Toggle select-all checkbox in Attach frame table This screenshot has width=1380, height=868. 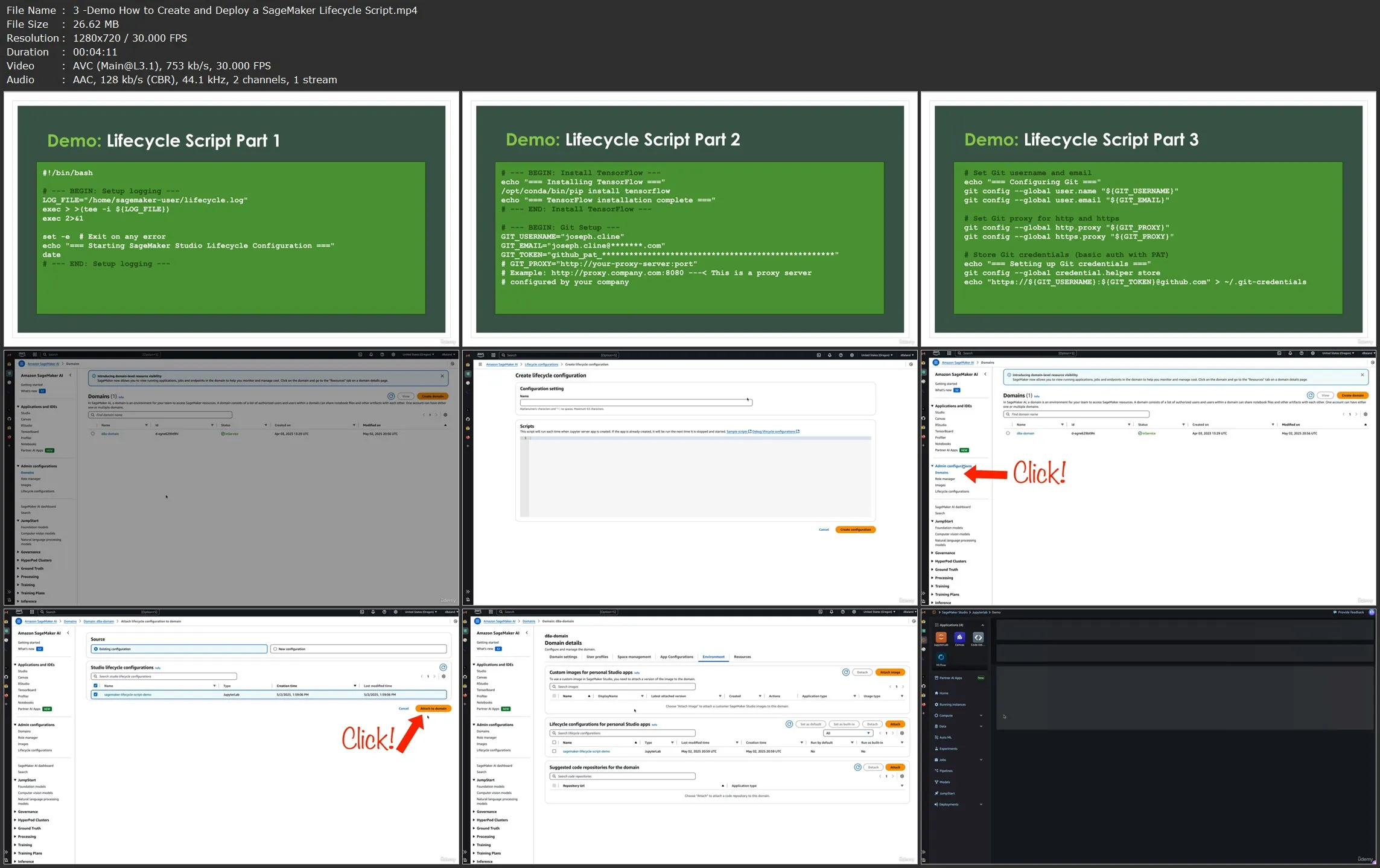point(95,686)
